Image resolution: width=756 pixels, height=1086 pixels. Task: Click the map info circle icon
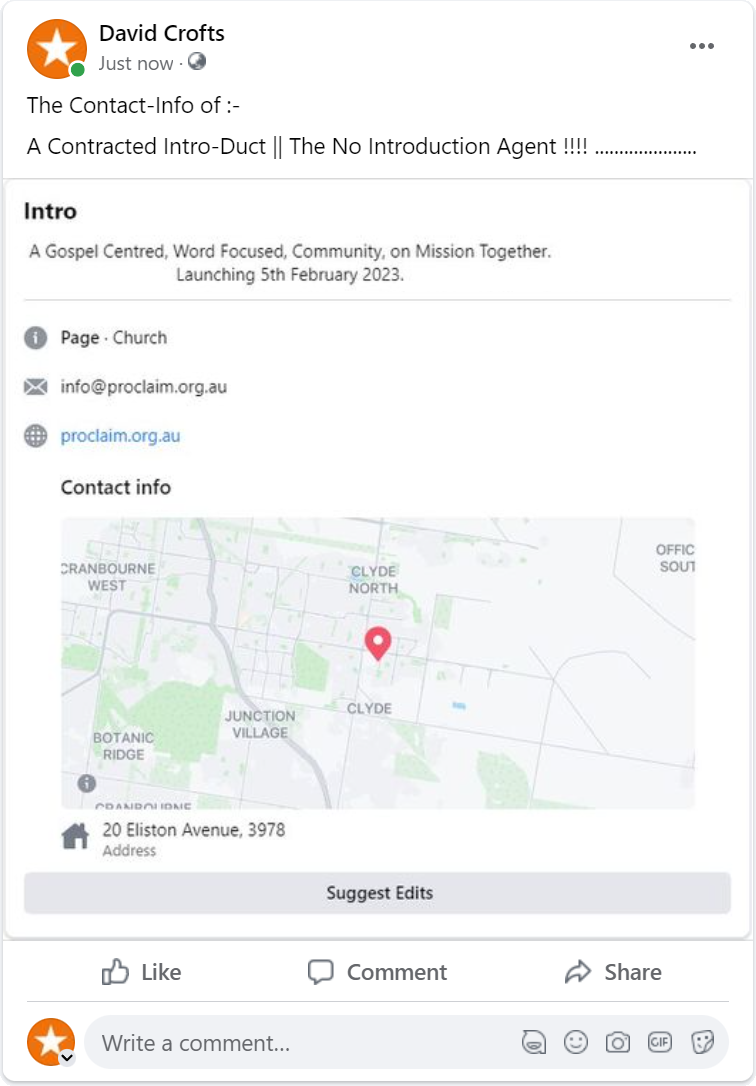(x=87, y=783)
